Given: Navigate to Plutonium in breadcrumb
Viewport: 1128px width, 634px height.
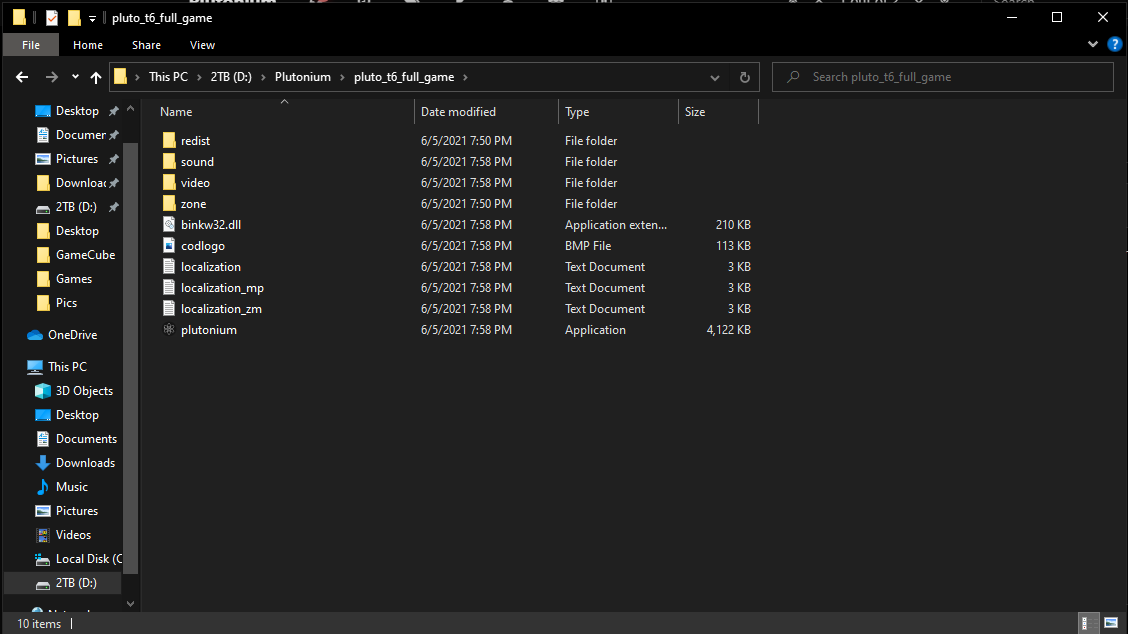Looking at the screenshot, I should pos(303,77).
